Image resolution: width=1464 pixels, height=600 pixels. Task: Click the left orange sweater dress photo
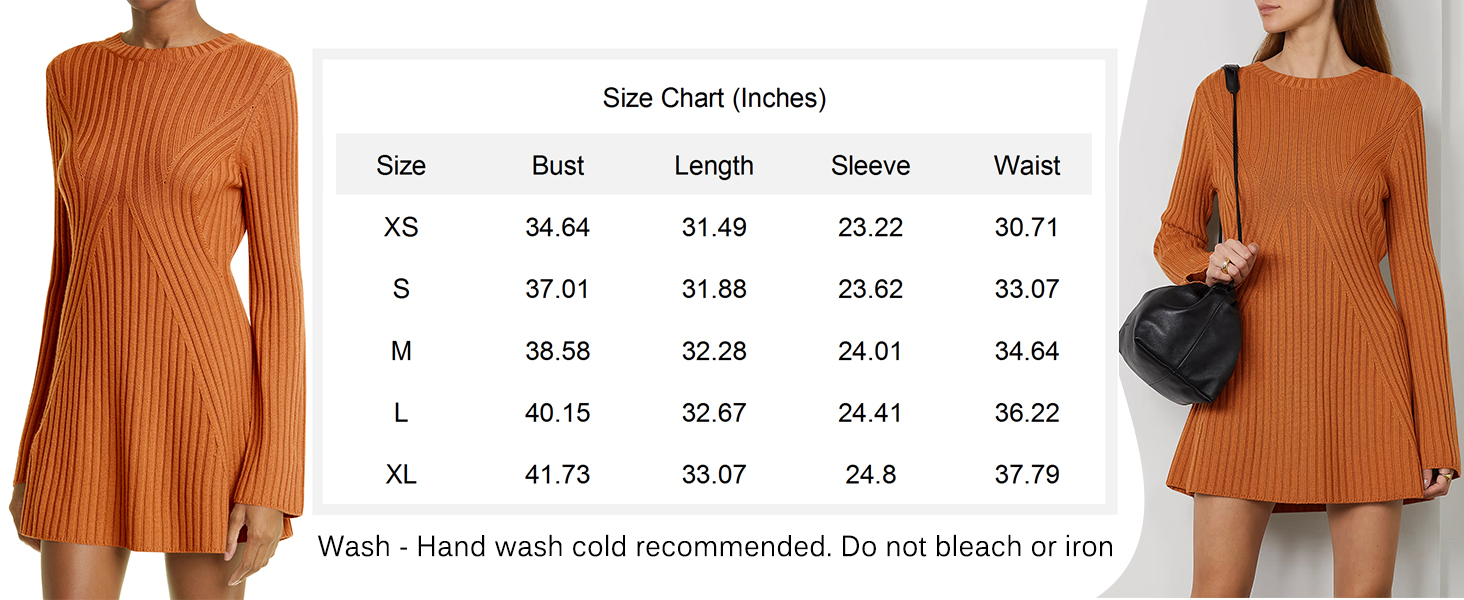(x=160, y=300)
